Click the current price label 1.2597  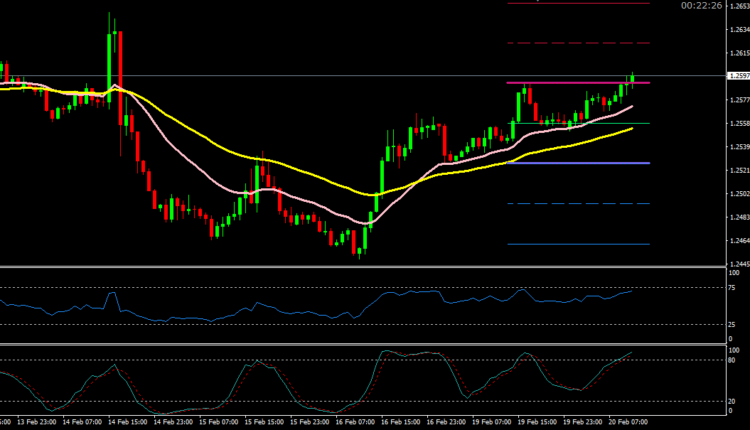click(x=738, y=76)
